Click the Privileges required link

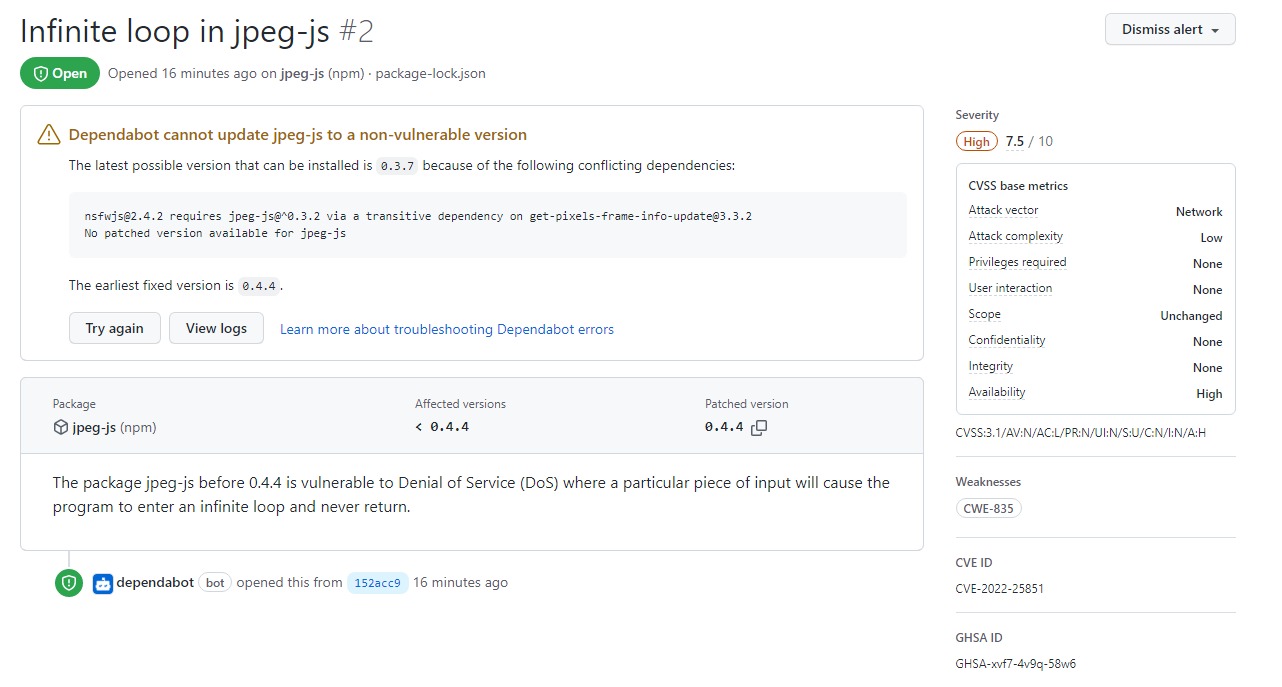pos(1017,262)
